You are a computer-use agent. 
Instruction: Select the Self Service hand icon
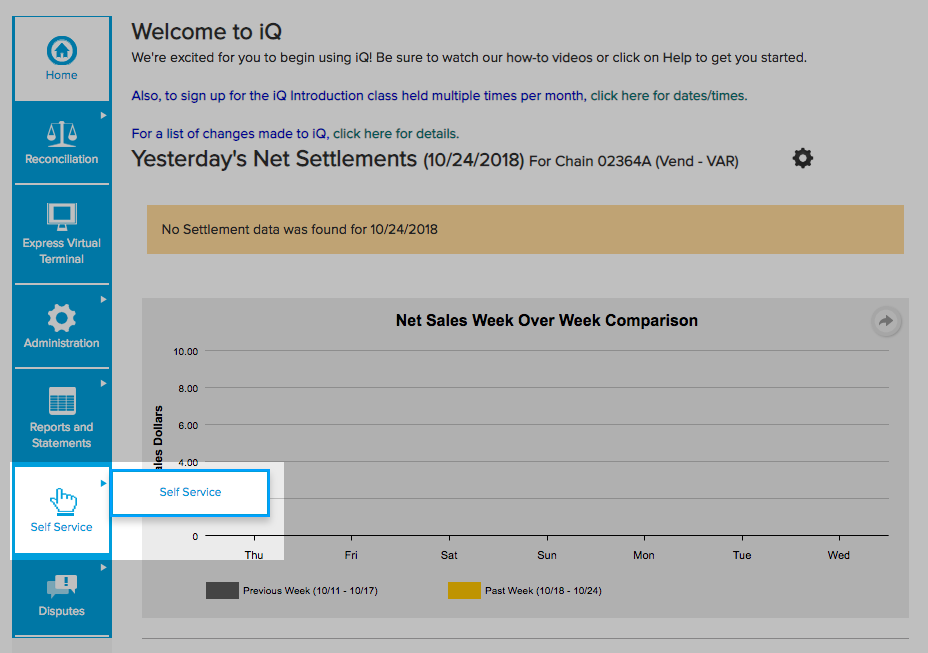tap(63, 501)
